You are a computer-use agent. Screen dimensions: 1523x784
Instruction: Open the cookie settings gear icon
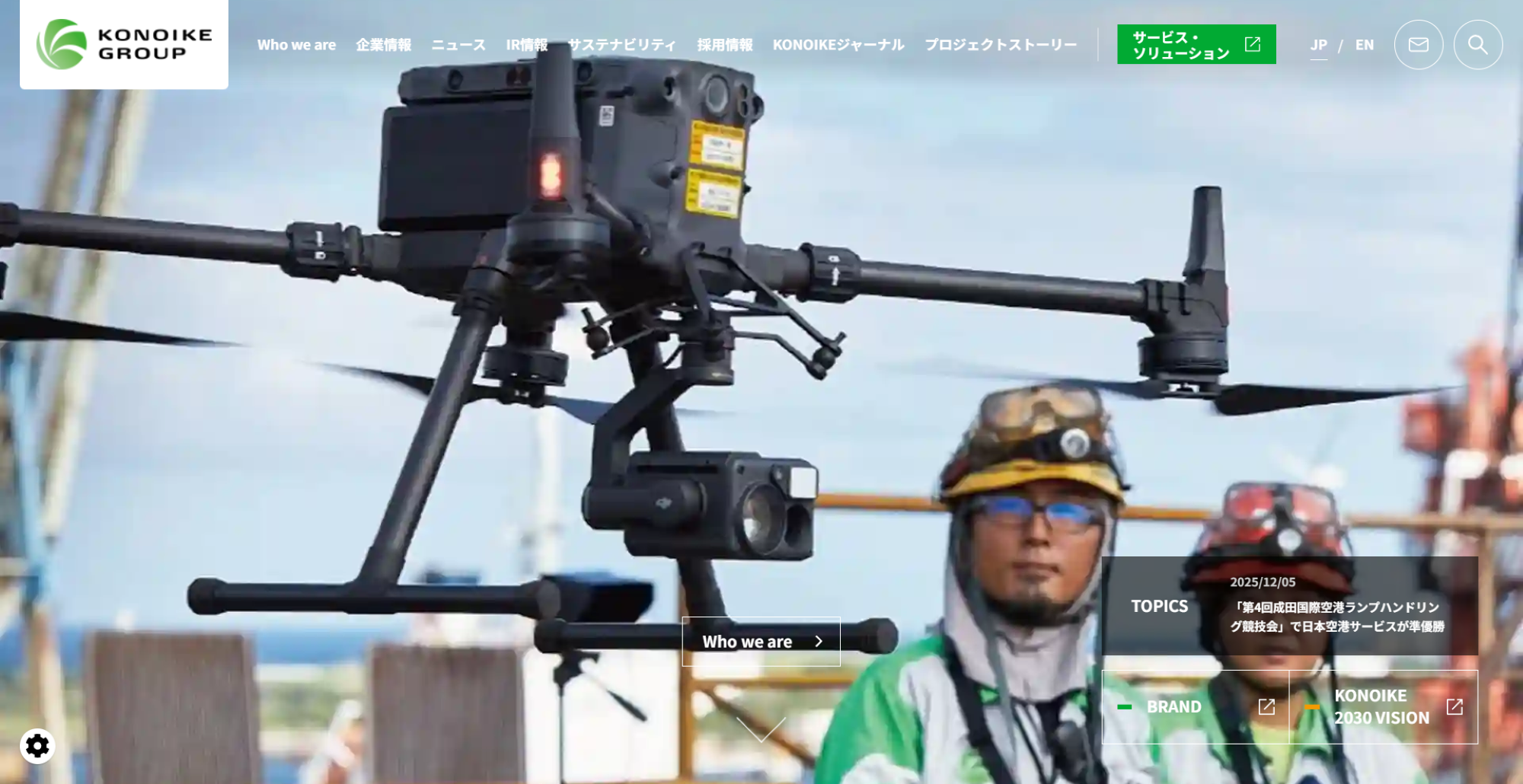[37, 746]
